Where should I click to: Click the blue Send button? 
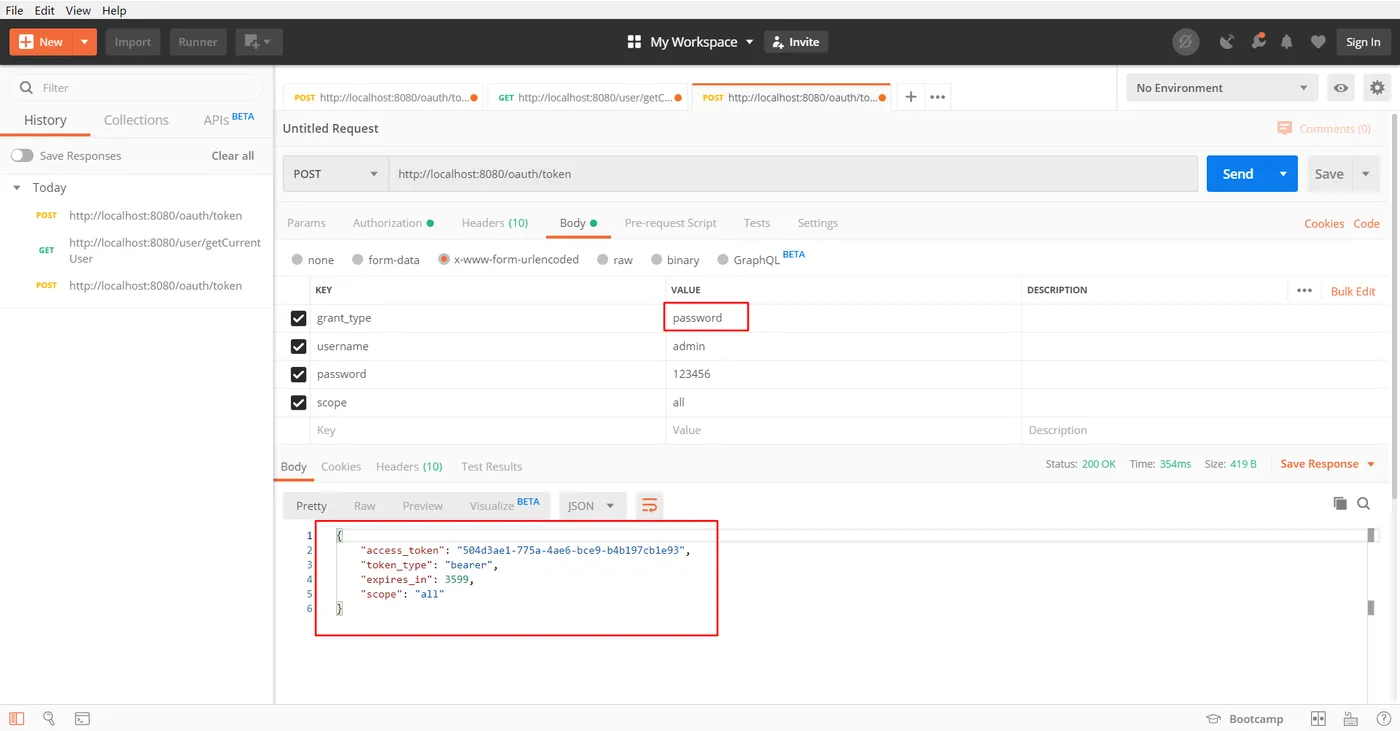pyautogui.click(x=1238, y=174)
